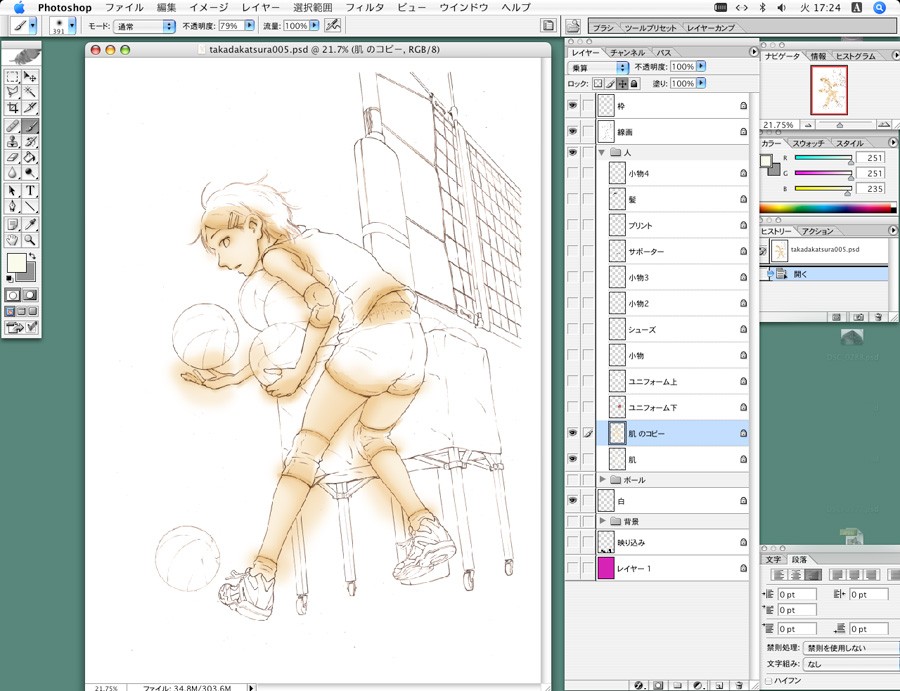
Task: Click the Navigator zoom-in button
Action: tap(883, 124)
